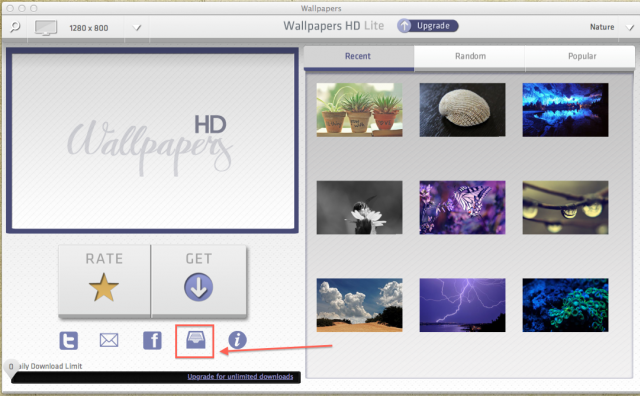Open the downloads inbox tray icon
This screenshot has width=640, height=396.
pos(196,340)
